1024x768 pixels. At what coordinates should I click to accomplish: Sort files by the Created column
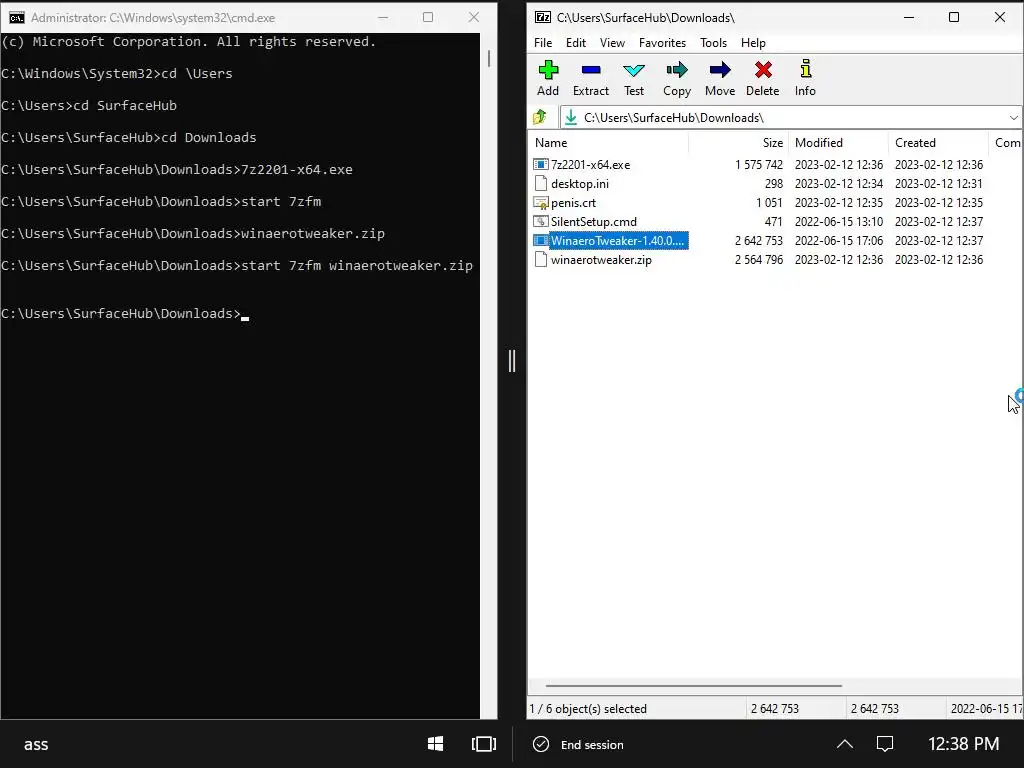tap(938, 142)
